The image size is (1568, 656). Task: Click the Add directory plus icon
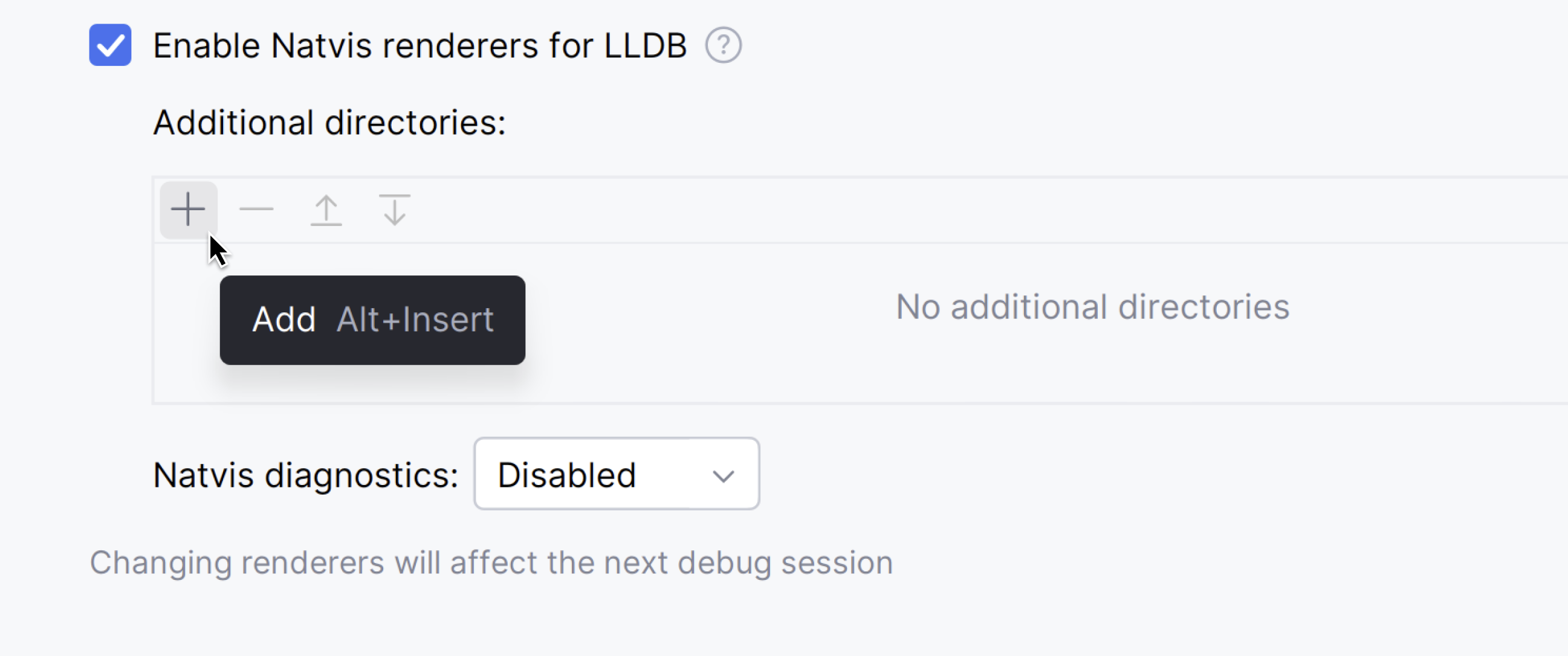188,210
